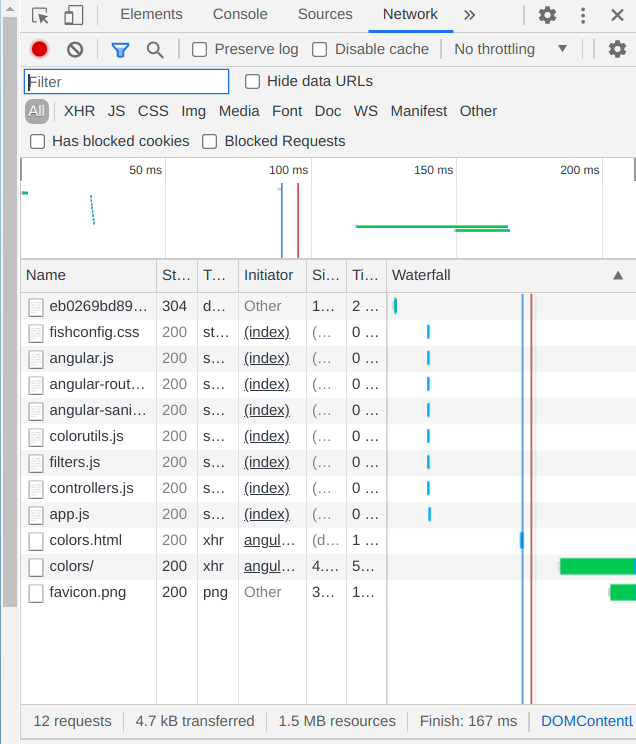
Task: Focus the Filter text field
Action: 126,82
